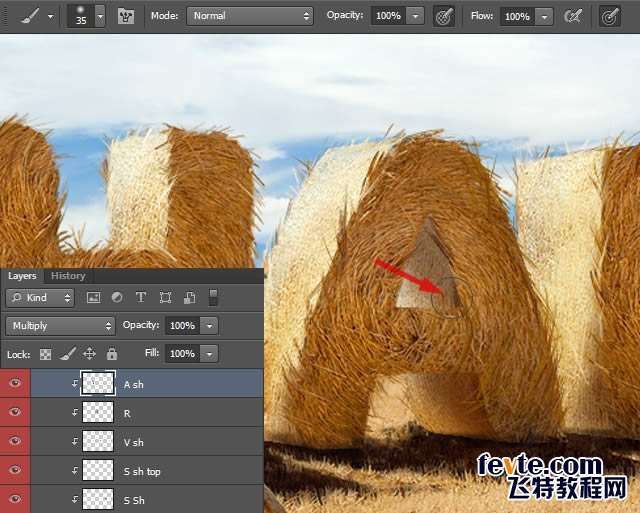Lock transparent pixels icon
The image size is (640, 513).
(x=45, y=354)
